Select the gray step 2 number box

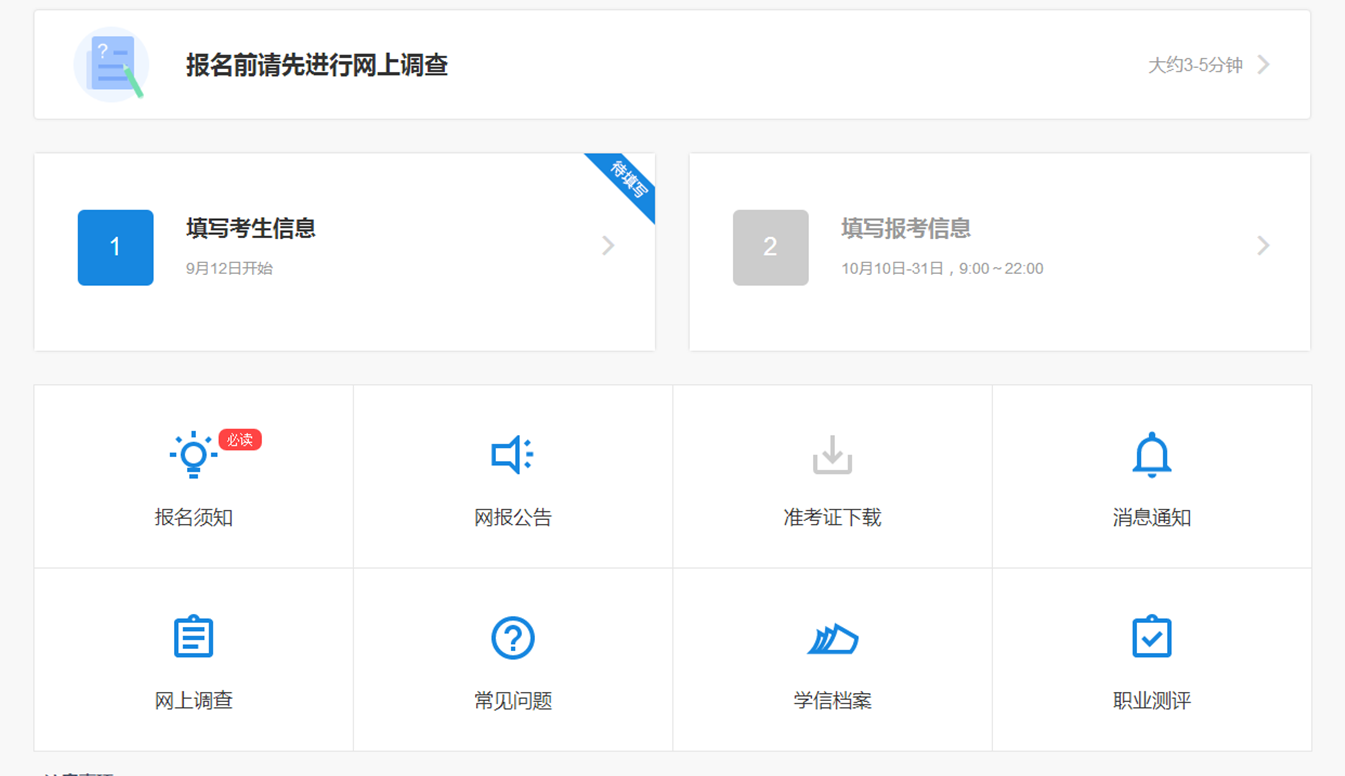click(770, 248)
